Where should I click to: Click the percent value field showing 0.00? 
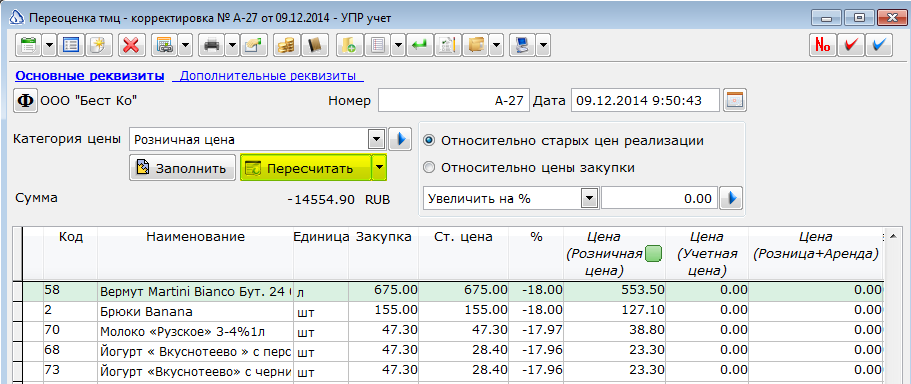point(659,199)
